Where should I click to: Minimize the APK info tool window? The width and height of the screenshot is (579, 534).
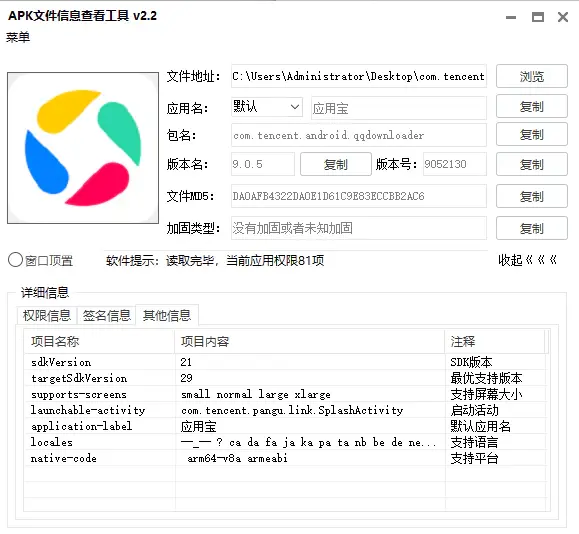(x=511, y=17)
